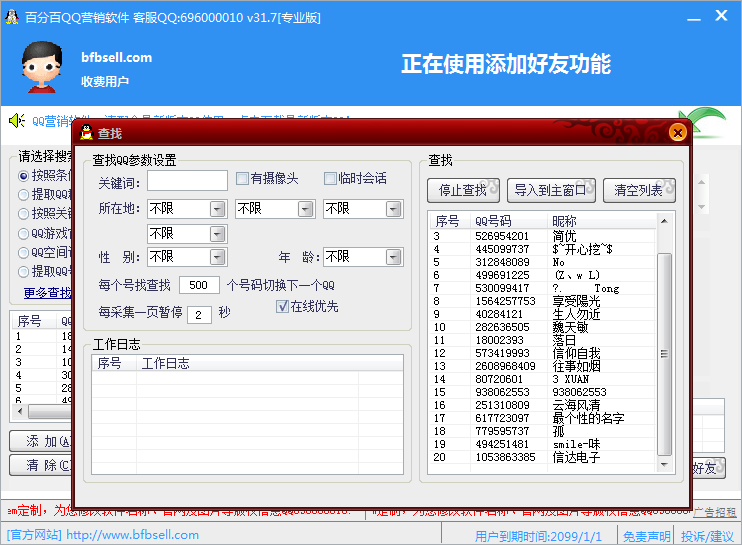Expand the 性别 dropdown

(x=216, y=257)
